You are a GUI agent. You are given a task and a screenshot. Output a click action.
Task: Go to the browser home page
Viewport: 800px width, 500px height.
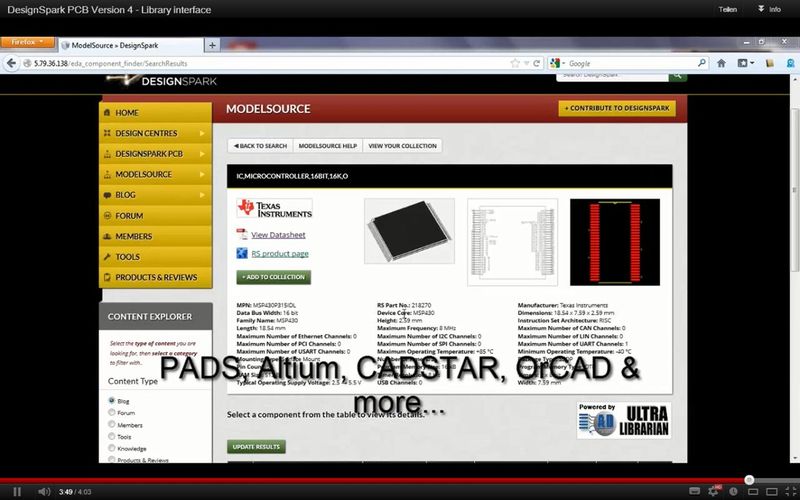point(721,63)
